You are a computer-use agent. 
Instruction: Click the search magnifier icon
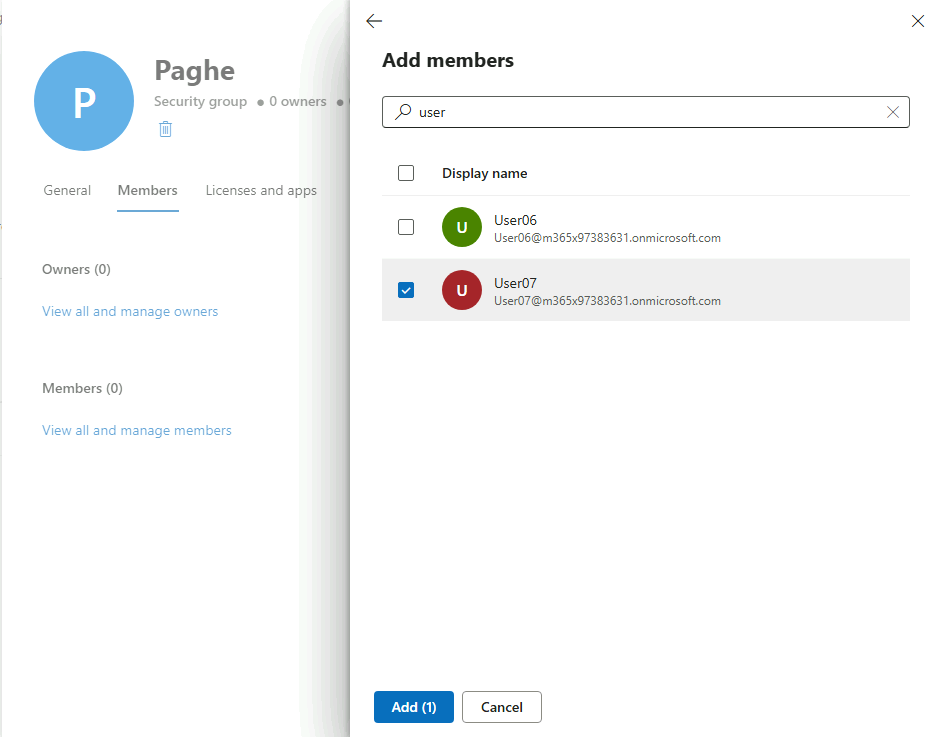pyautogui.click(x=403, y=111)
